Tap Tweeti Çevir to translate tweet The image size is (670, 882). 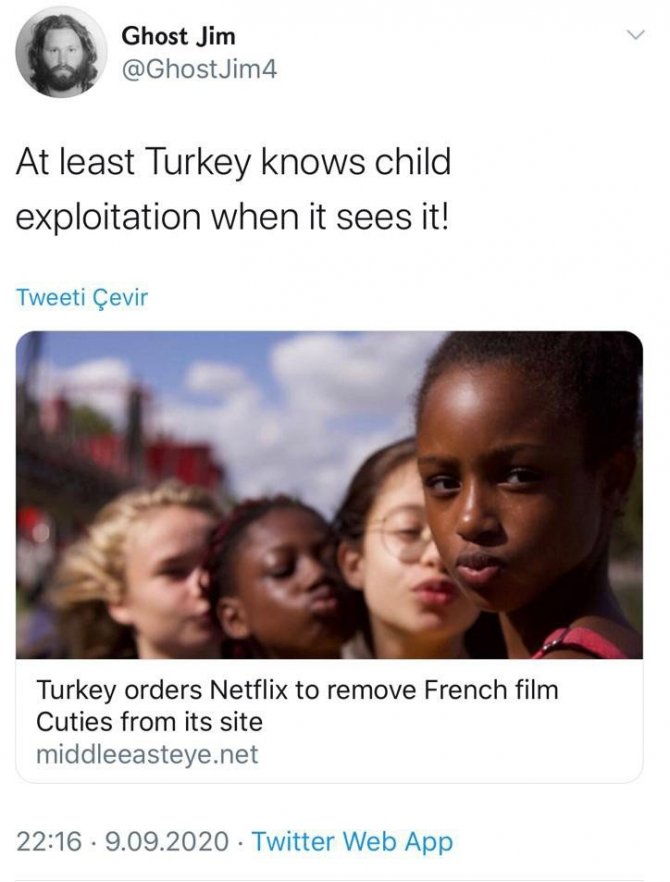[82, 298]
